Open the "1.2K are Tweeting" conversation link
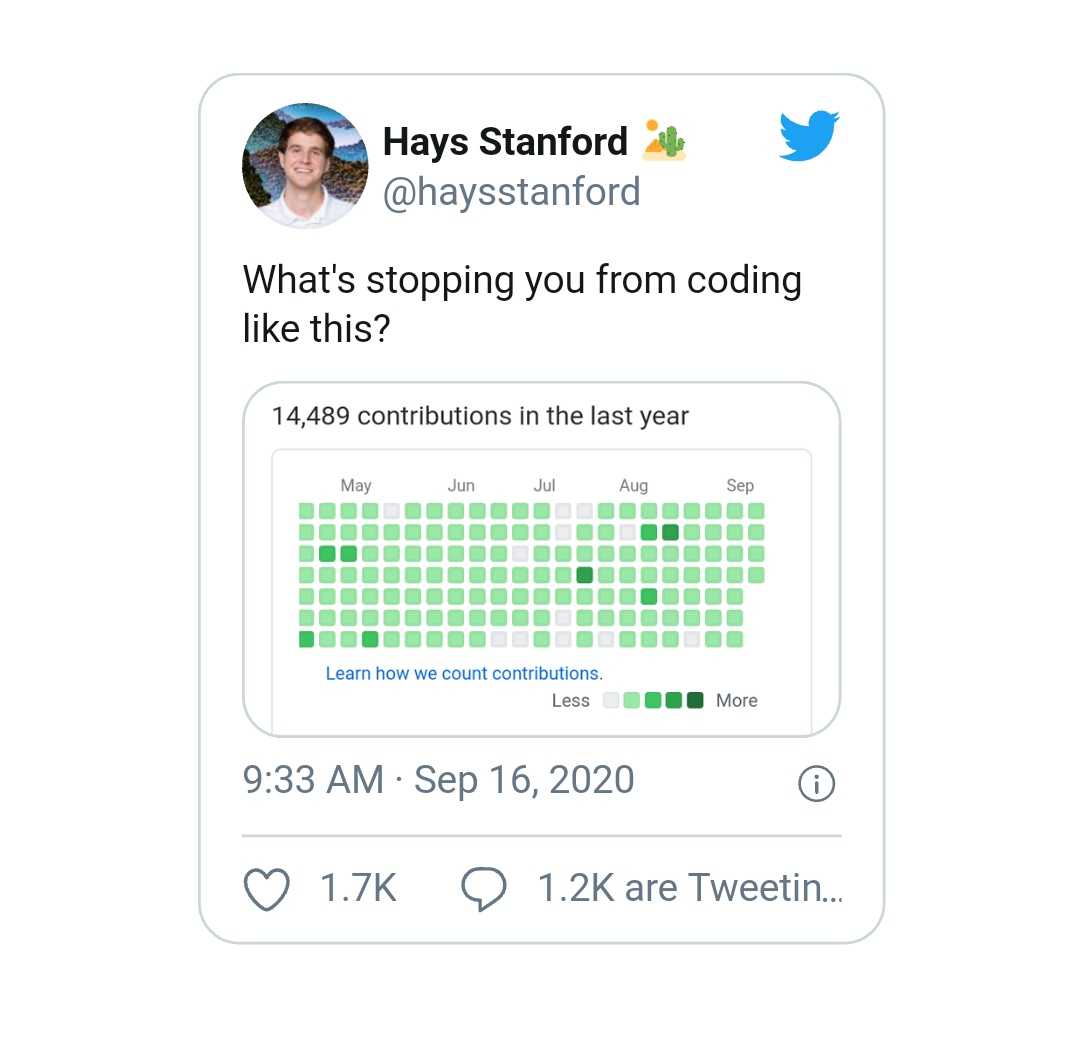 (690, 888)
